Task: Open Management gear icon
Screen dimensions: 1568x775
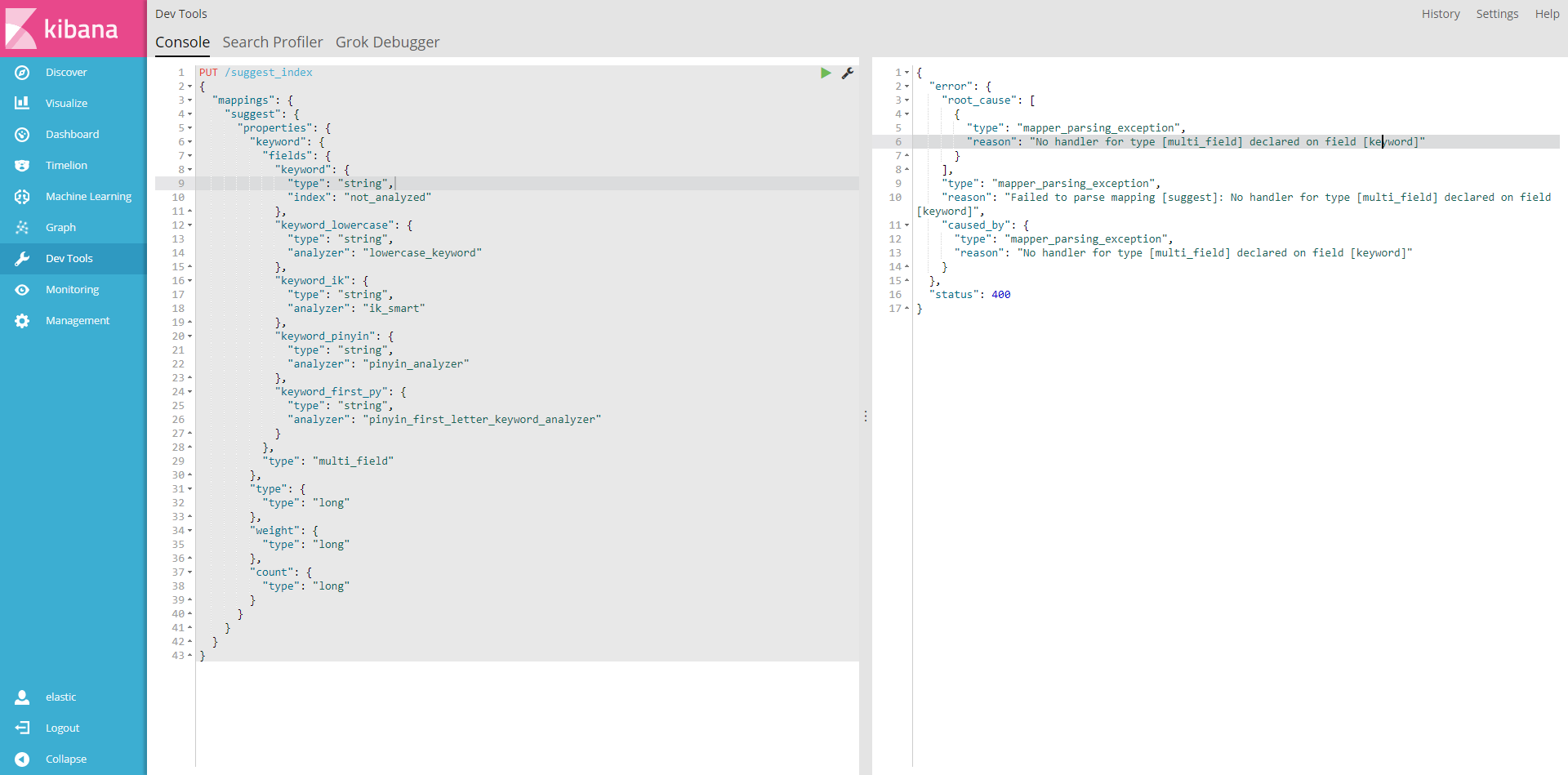Action: coord(22,321)
